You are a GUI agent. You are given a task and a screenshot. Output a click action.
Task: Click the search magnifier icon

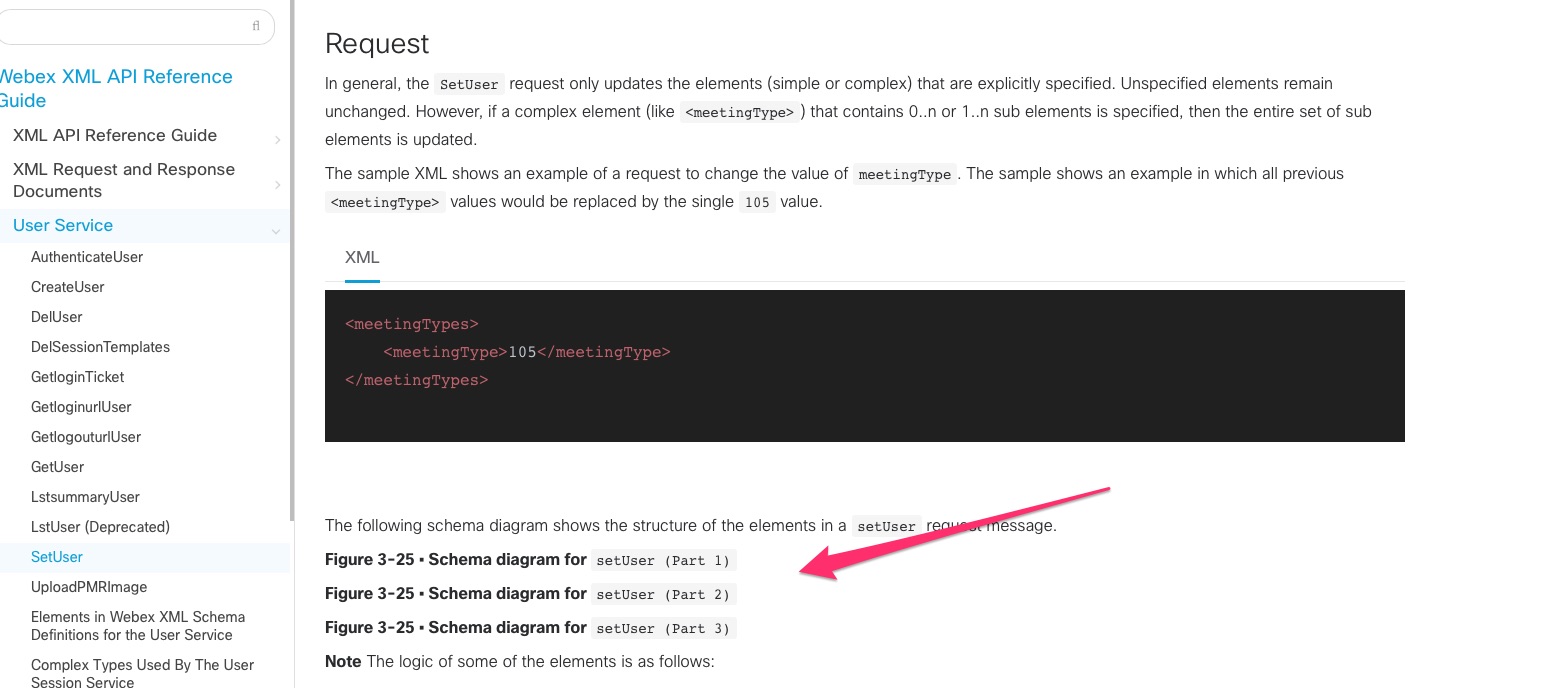pyautogui.click(x=255, y=26)
